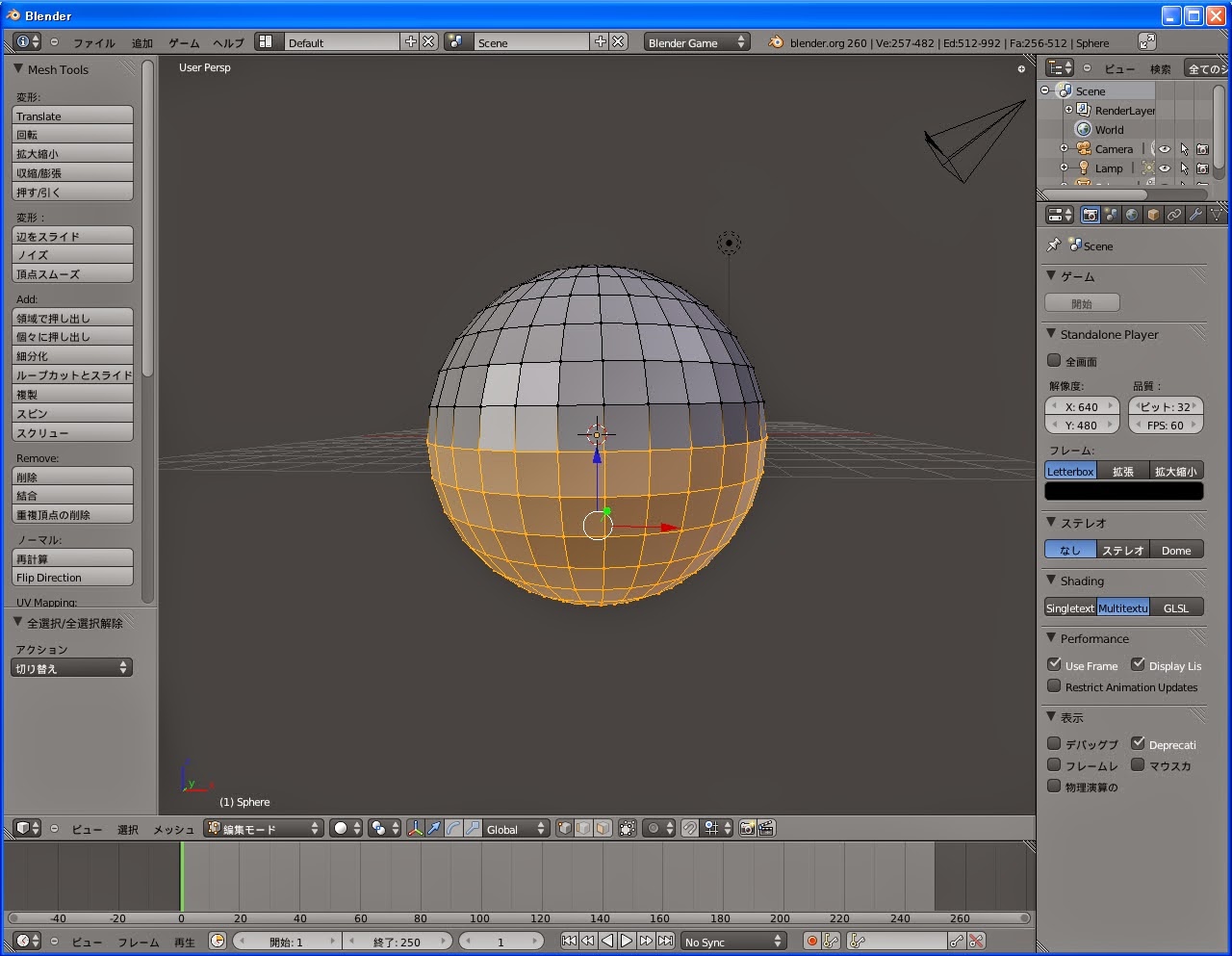Toggle the 3D manipulator widget icon
Image resolution: width=1232 pixels, height=956 pixels.
415,828
